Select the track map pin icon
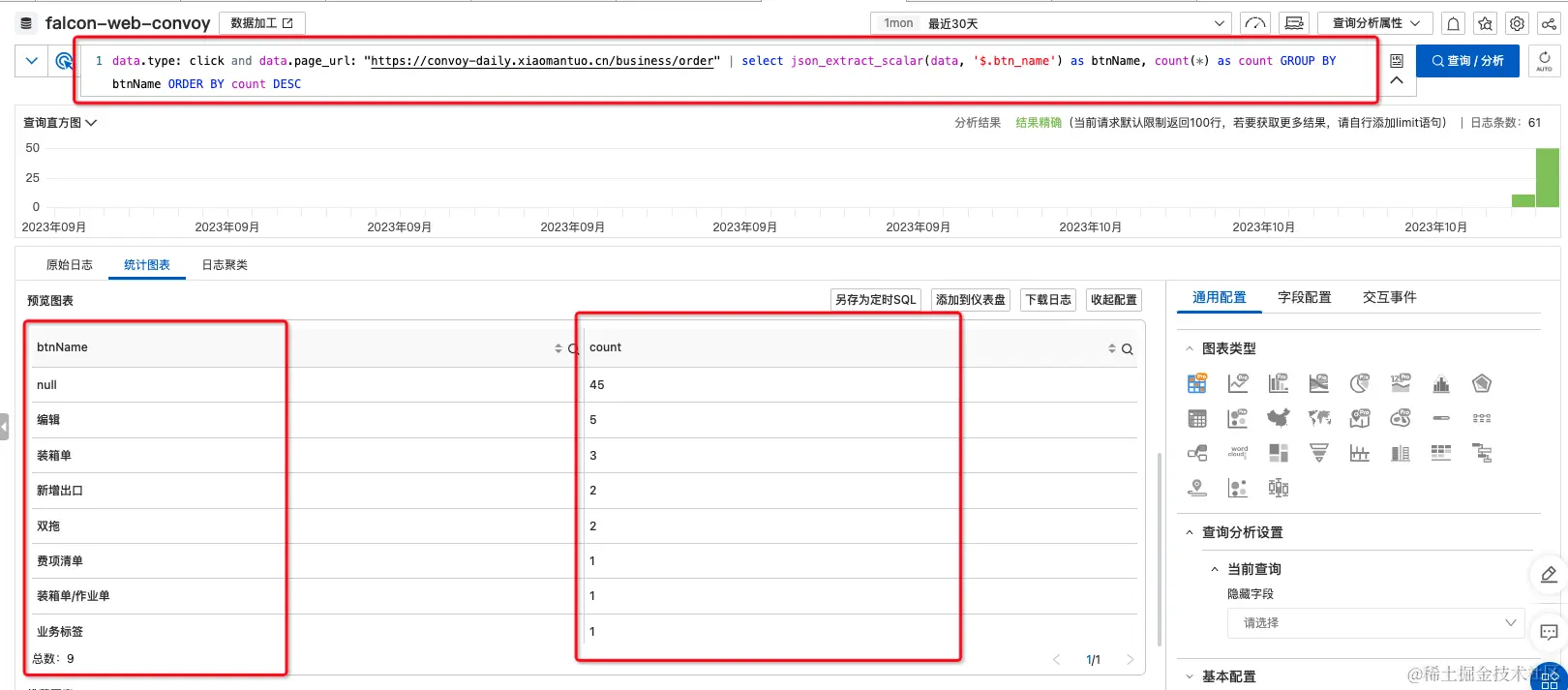Viewport: 1568px width, 690px height. tap(1197, 488)
